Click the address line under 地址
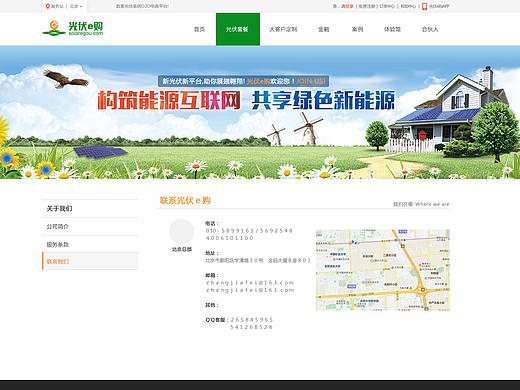520x390 pixels. click(x=258, y=260)
